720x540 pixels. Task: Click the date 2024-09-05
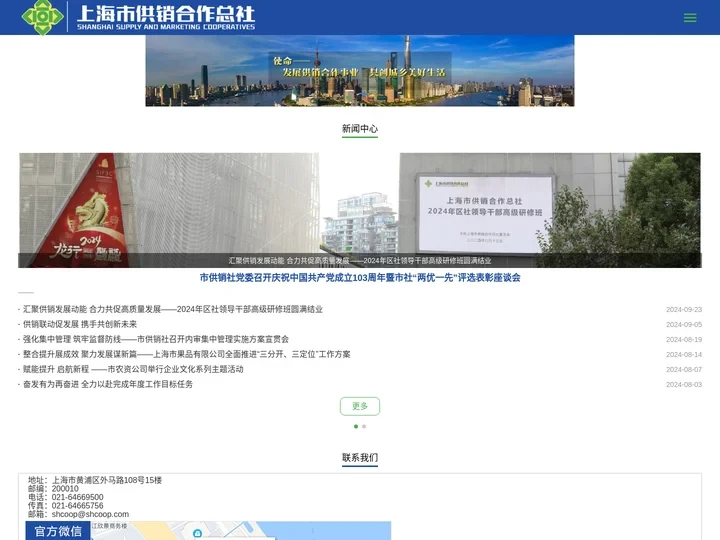pos(684,325)
